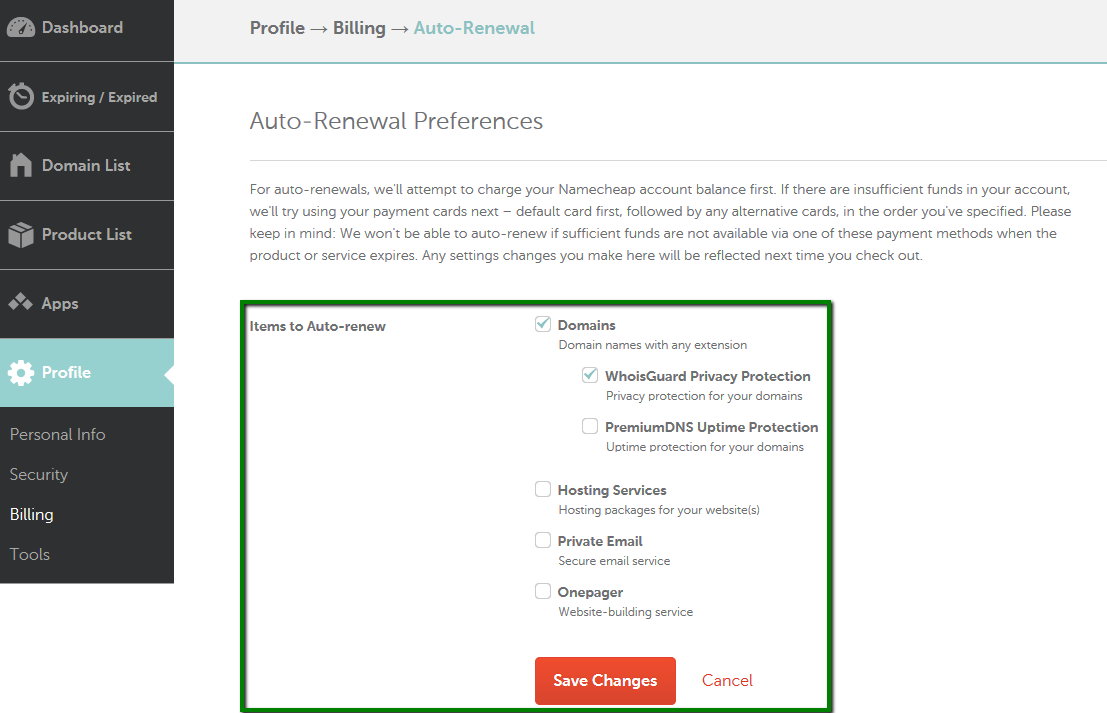1107x713 pixels.
Task: Uncheck the WhoisGuard Privacy Protection checkbox
Action: click(x=590, y=375)
